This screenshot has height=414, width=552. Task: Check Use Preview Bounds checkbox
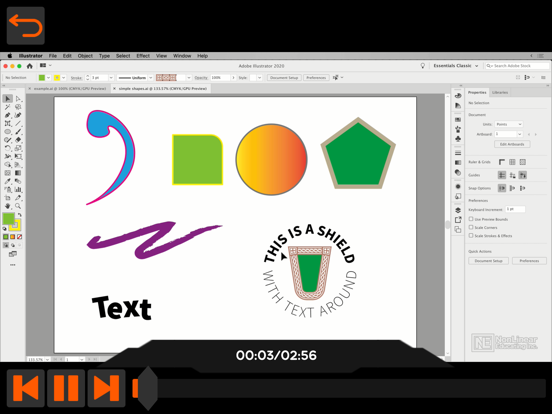click(471, 219)
